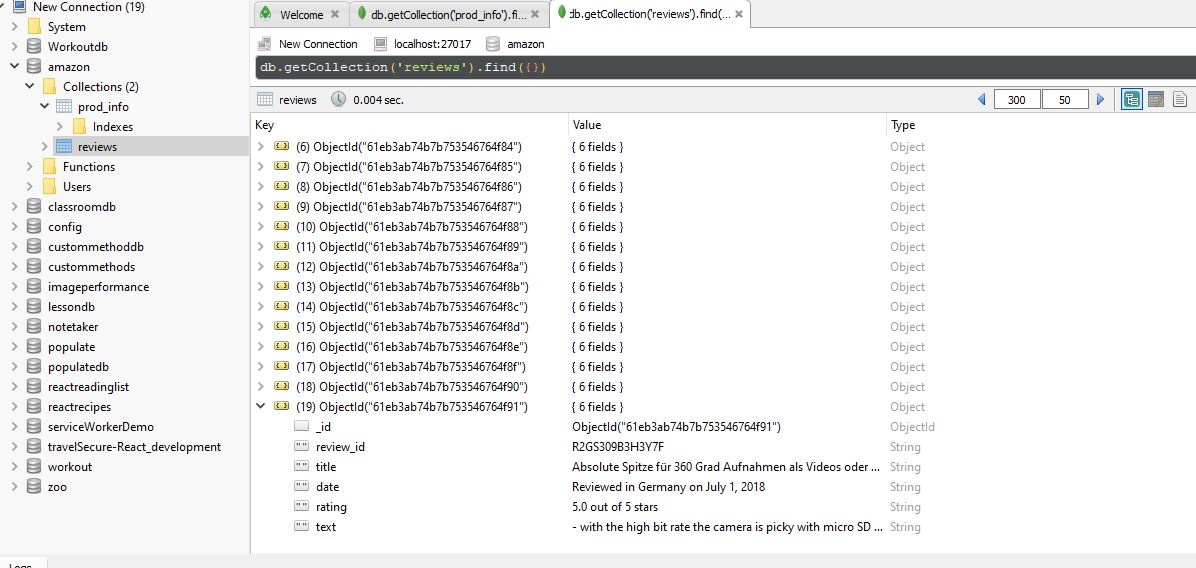
Task: Click the localhost:27017 server icon
Action: tap(381, 44)
